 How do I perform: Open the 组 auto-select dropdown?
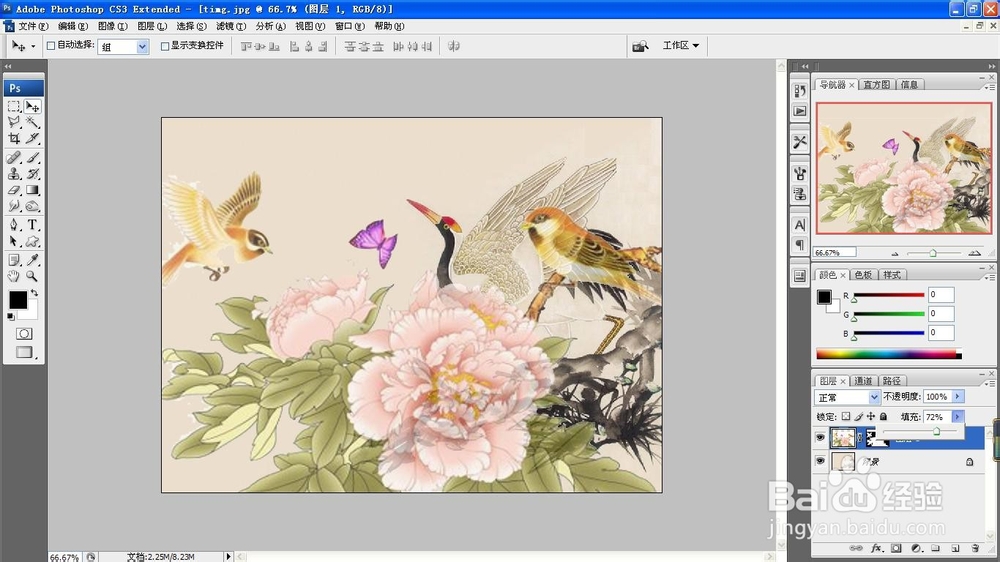pyautogui.click(x=142, y=47)
